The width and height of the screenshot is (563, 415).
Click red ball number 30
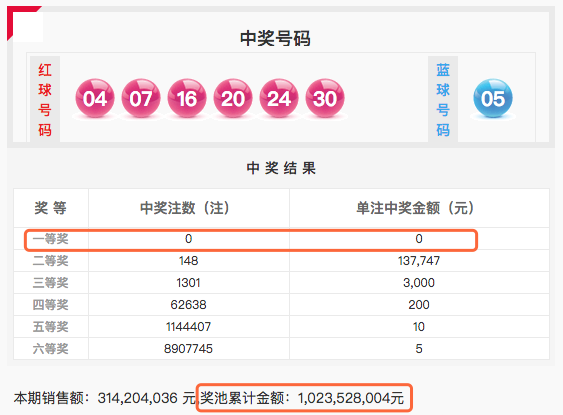(x=325, y=98)
